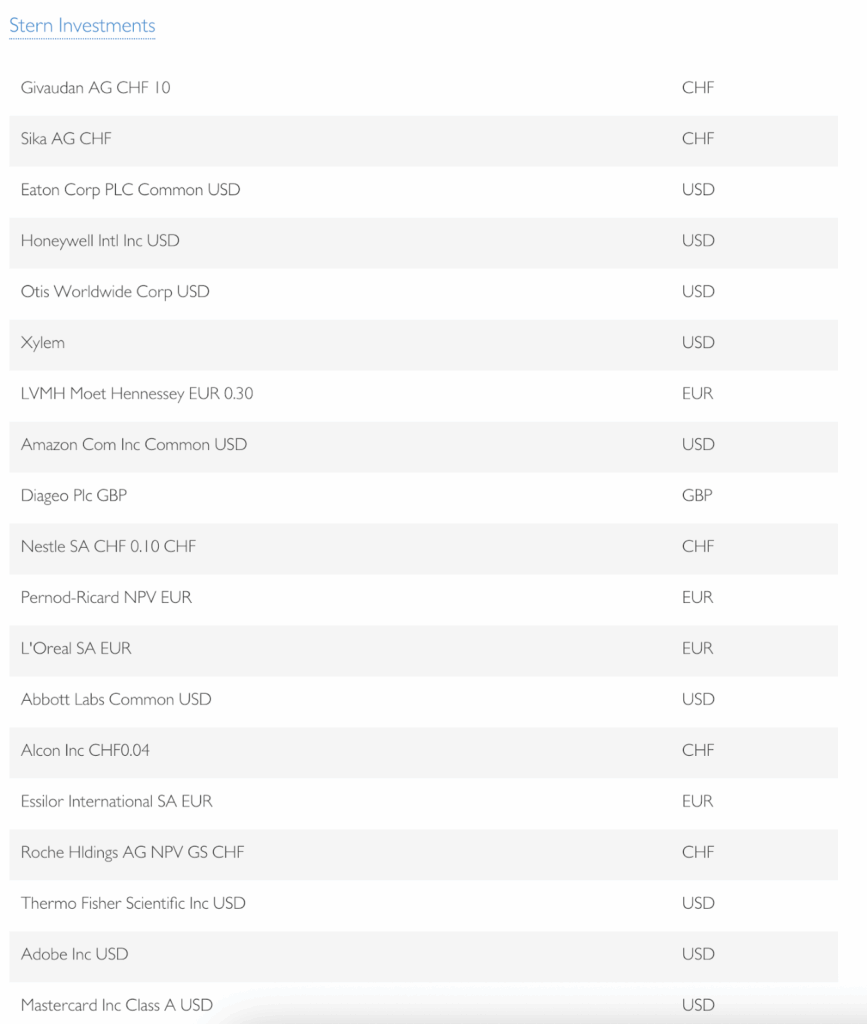Select Alcon Inc CHF0.04 holding
This screenshot has height=1024, width=867.
85,751
